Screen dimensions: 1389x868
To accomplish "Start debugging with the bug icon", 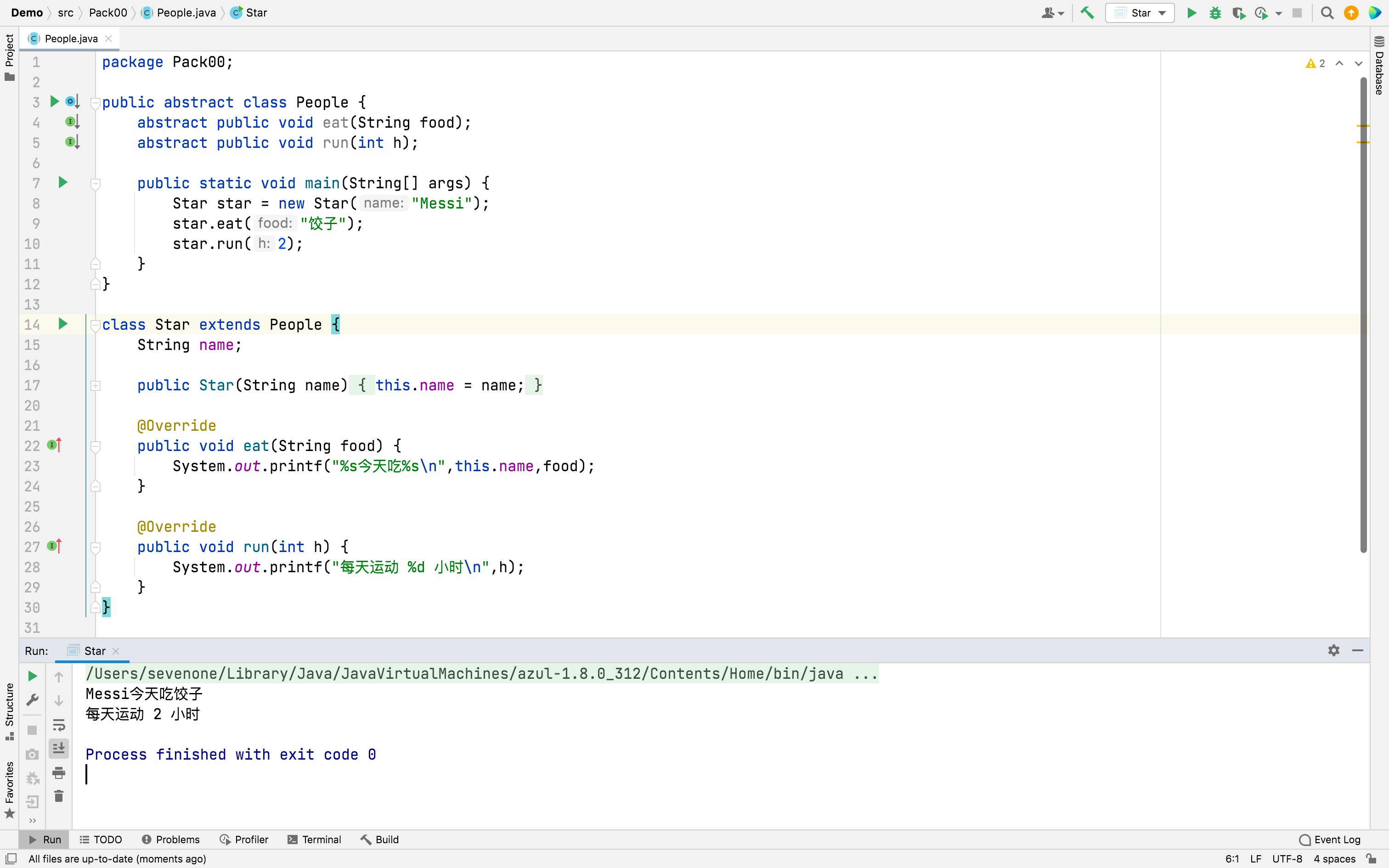I will [1215, 13].
